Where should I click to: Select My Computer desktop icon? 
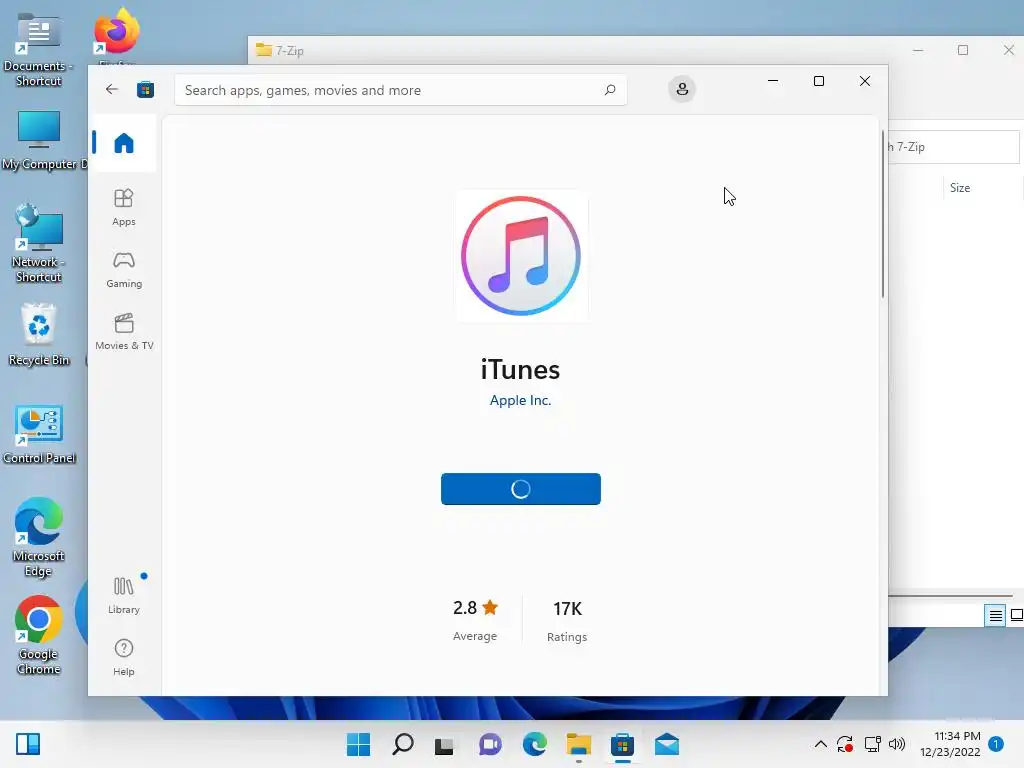pos(40,140)
